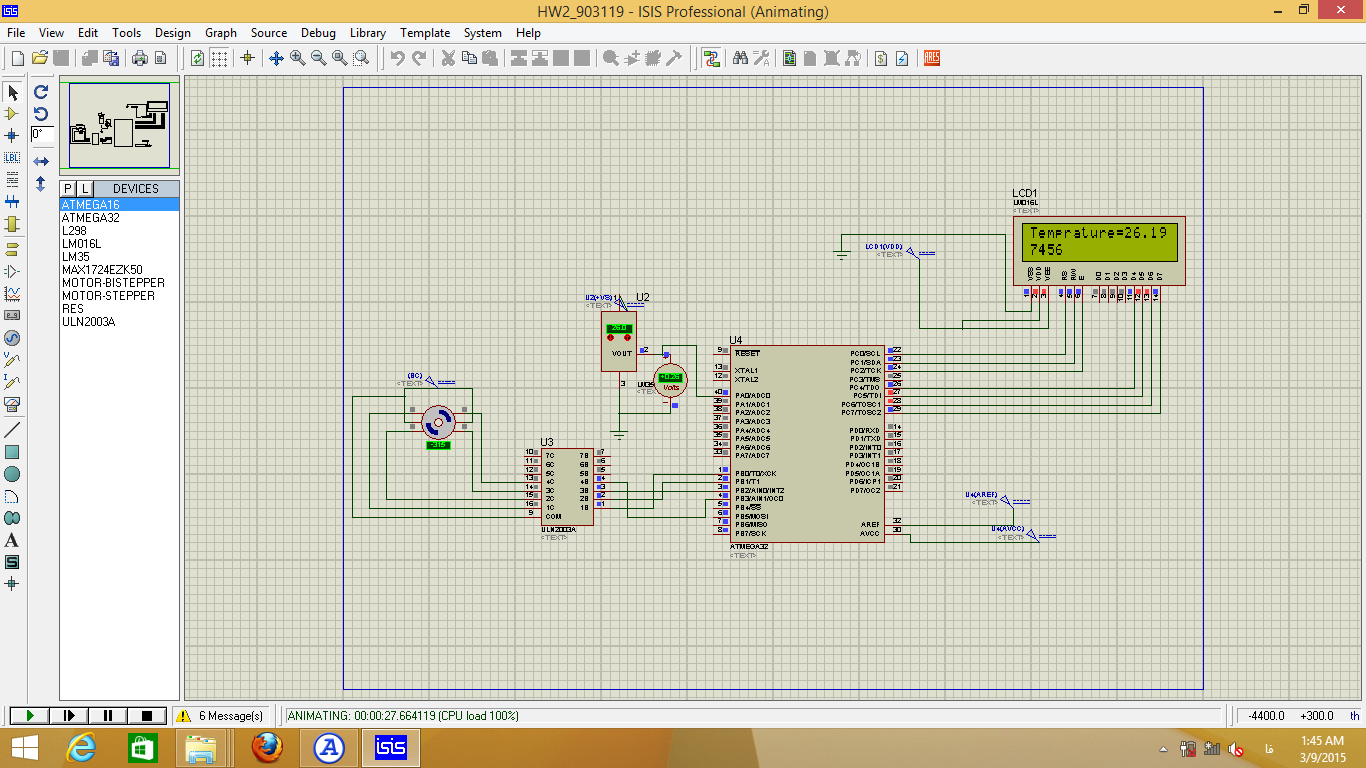Open ARES PCB layout icon

point(932,58)
